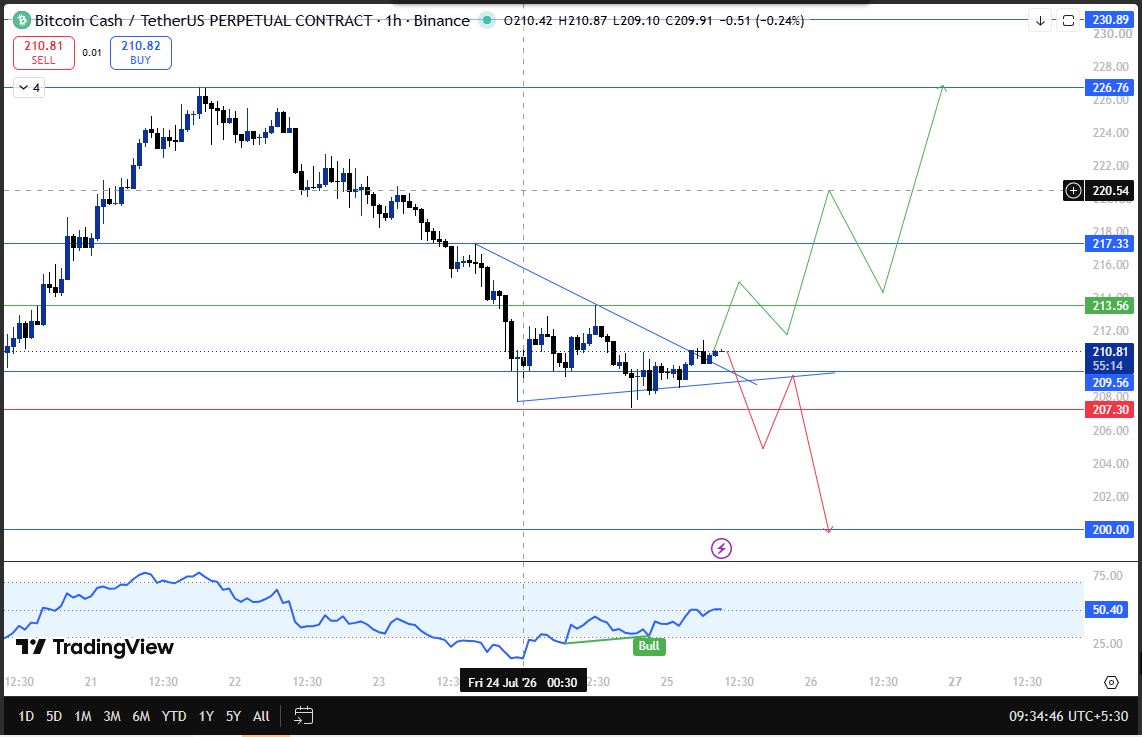Open the date range calendar icon
Screen dimensions: 1142x737
pos(304,716)
